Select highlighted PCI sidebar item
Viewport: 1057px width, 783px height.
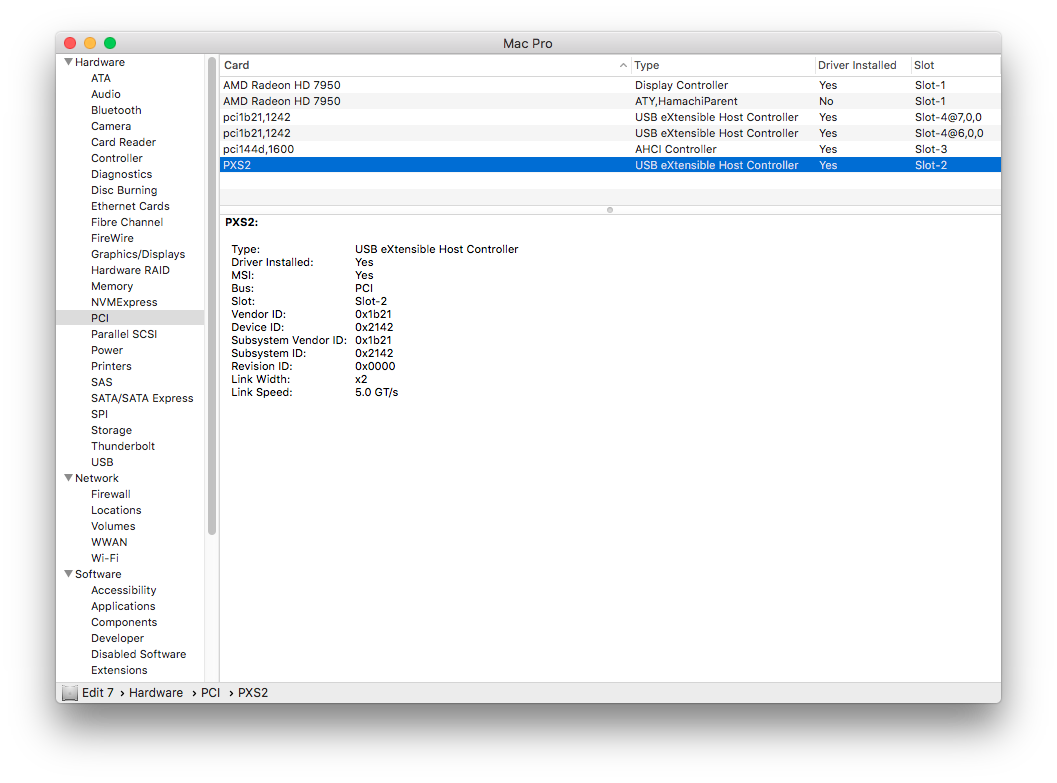tap(130, 318)
